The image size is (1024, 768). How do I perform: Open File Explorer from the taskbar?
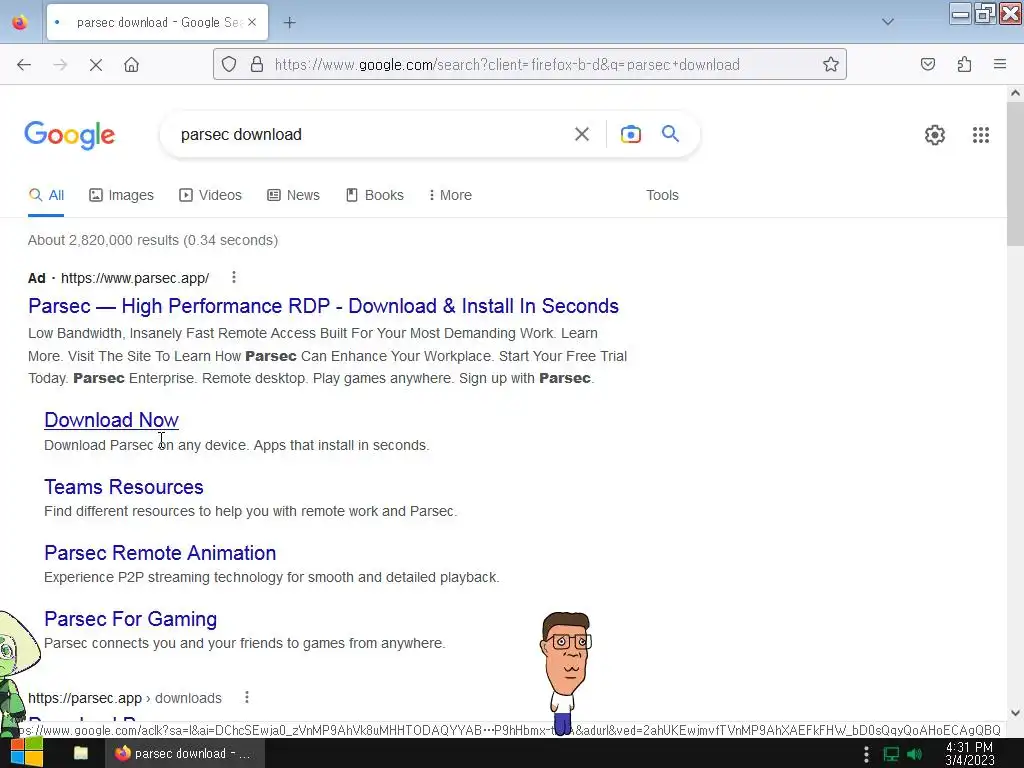[x=81, y=753]
